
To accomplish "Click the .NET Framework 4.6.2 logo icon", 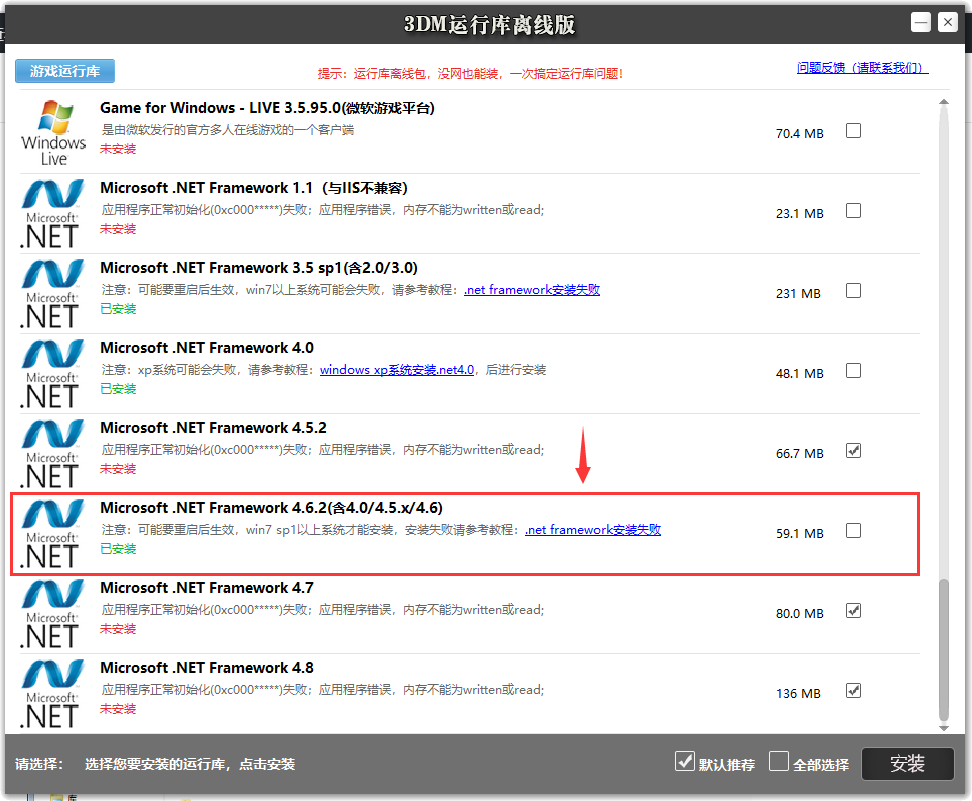I will coord(53,534).
